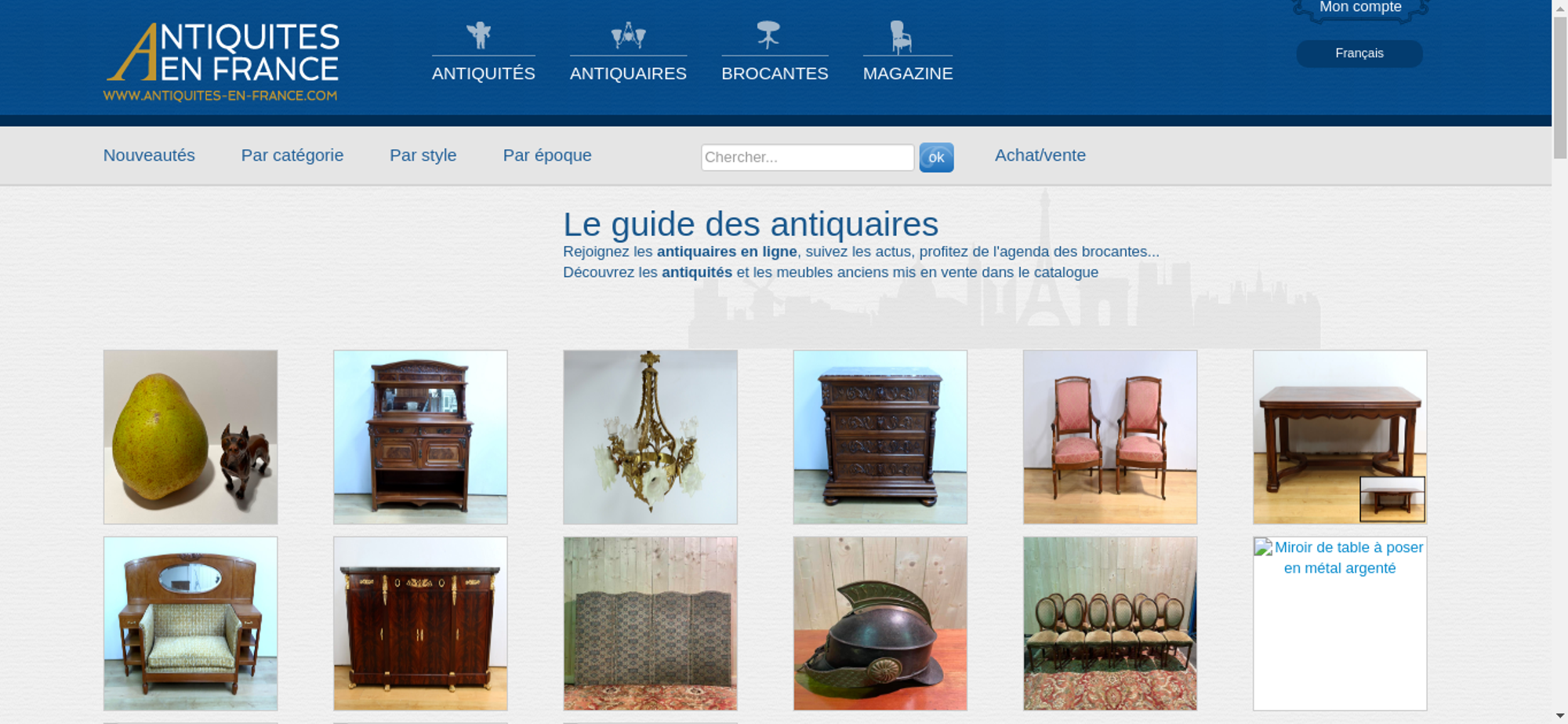
Task: Click the page's vertical scrollbar
Action: pos(1560,361)
